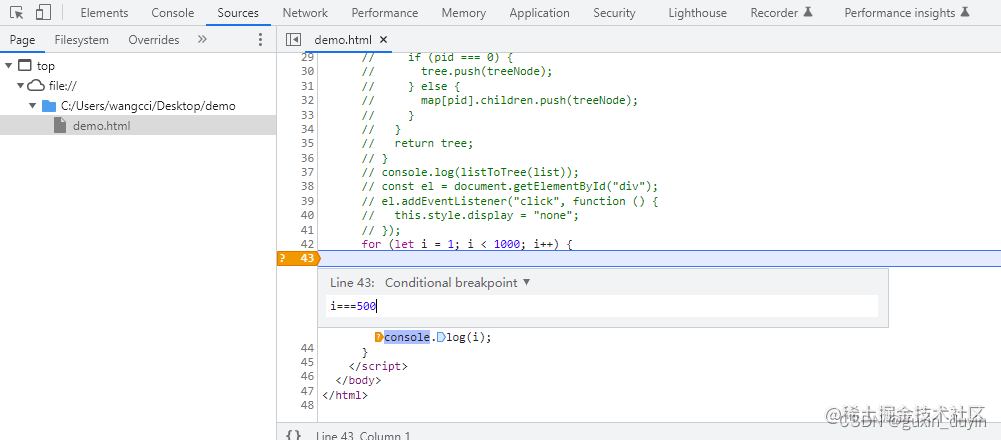Close the demo.html editor tab
The height and width of the screenshot is (440, 1001).
(384, 40)
